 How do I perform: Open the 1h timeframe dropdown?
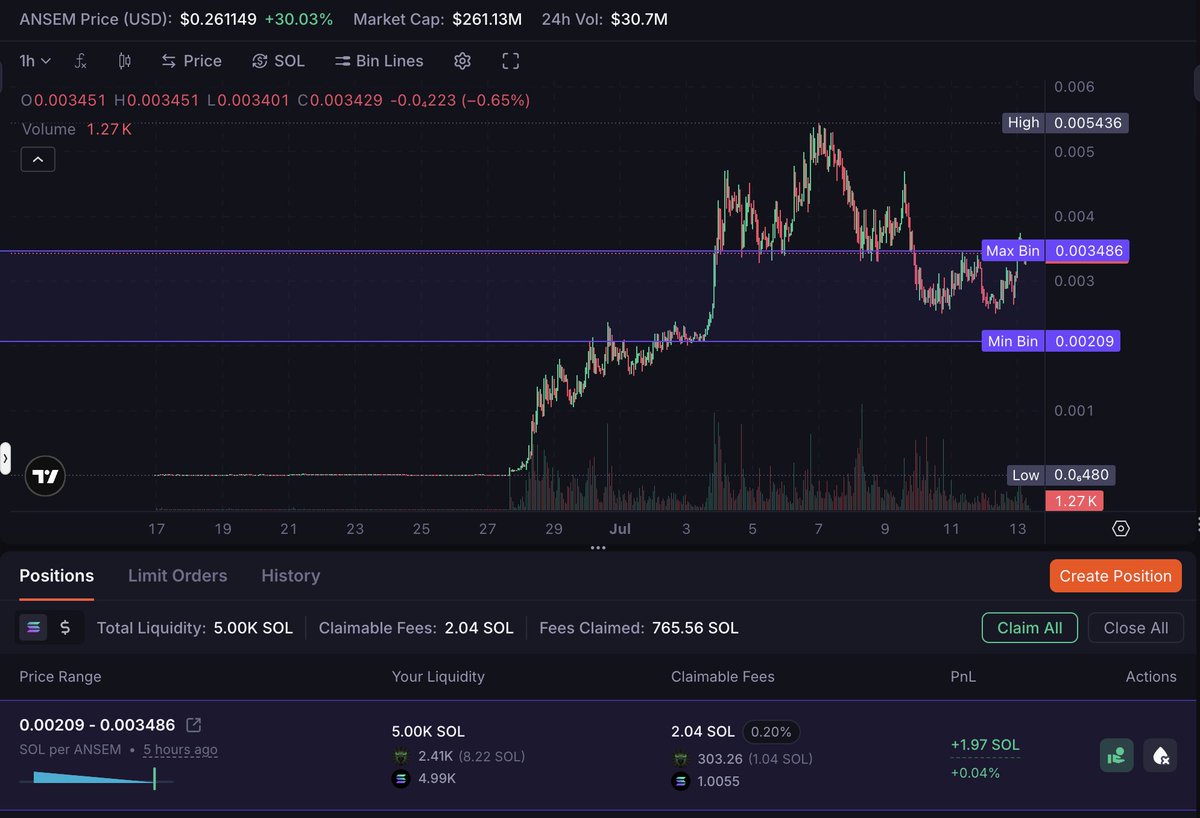click(x=35, y=61)
